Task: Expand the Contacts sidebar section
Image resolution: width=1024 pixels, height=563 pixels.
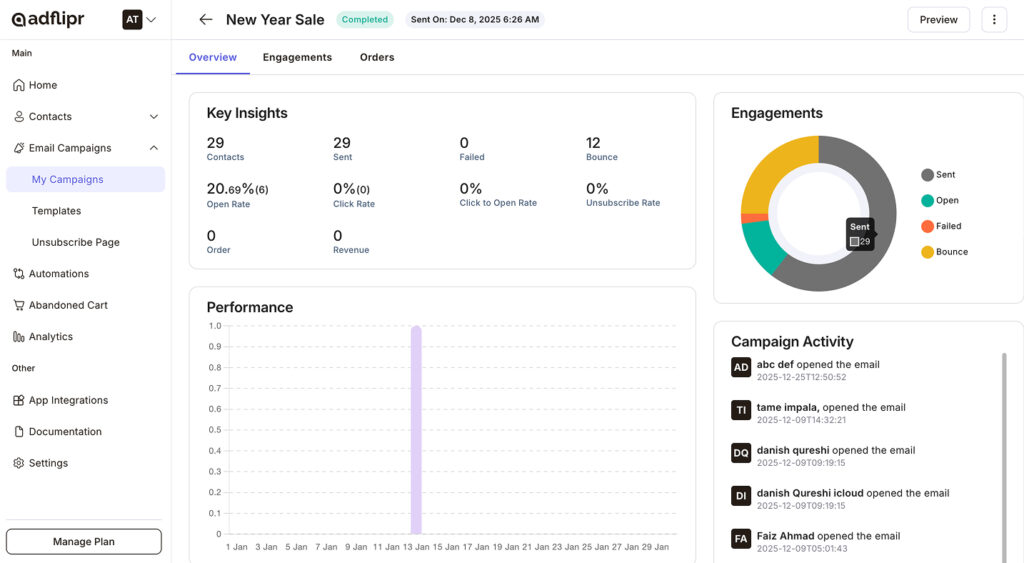Action: [x=153, y=117]
